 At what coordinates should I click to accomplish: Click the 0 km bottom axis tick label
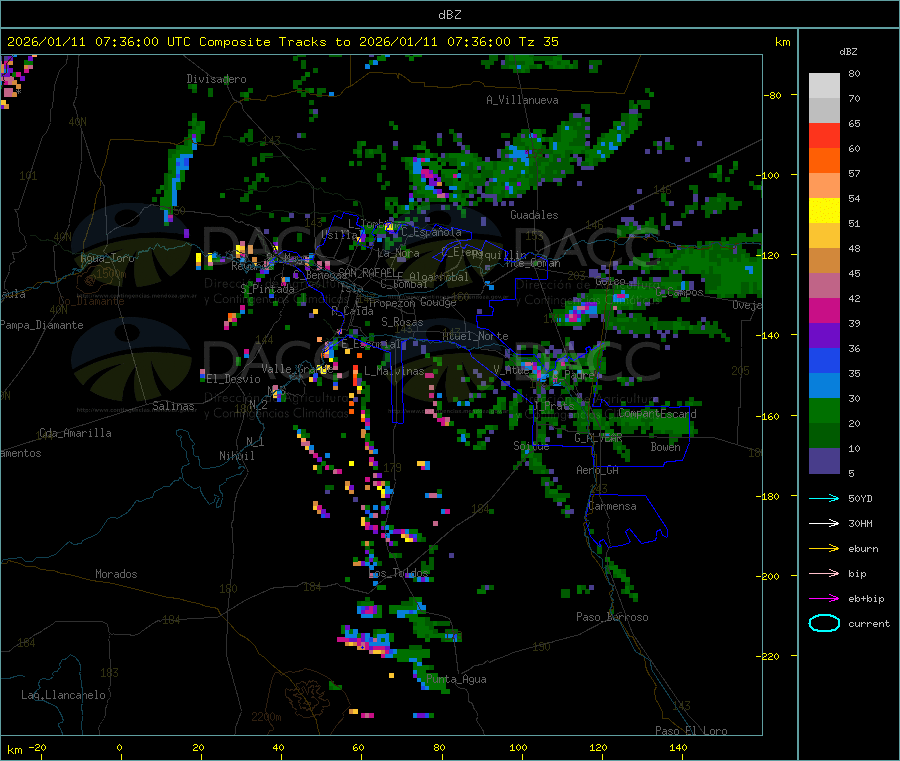119,747
